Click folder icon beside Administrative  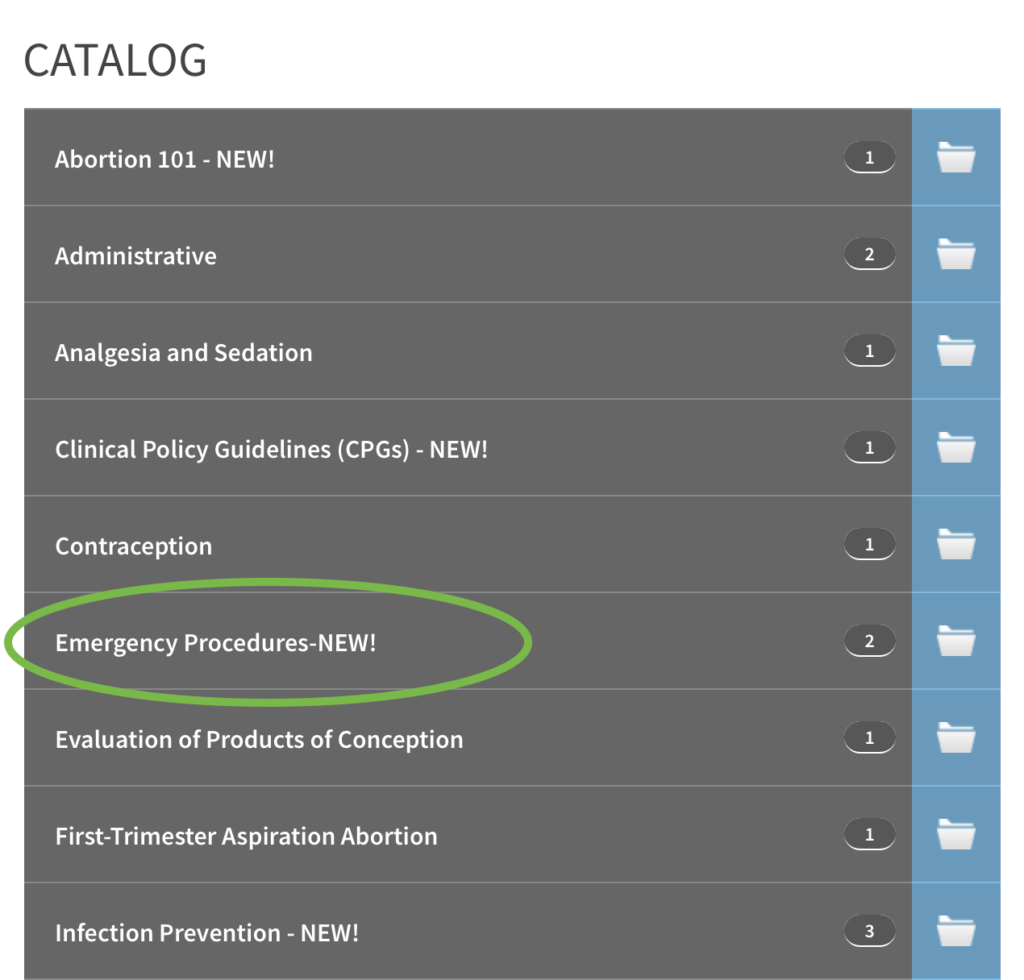click(x=955, y=254)
